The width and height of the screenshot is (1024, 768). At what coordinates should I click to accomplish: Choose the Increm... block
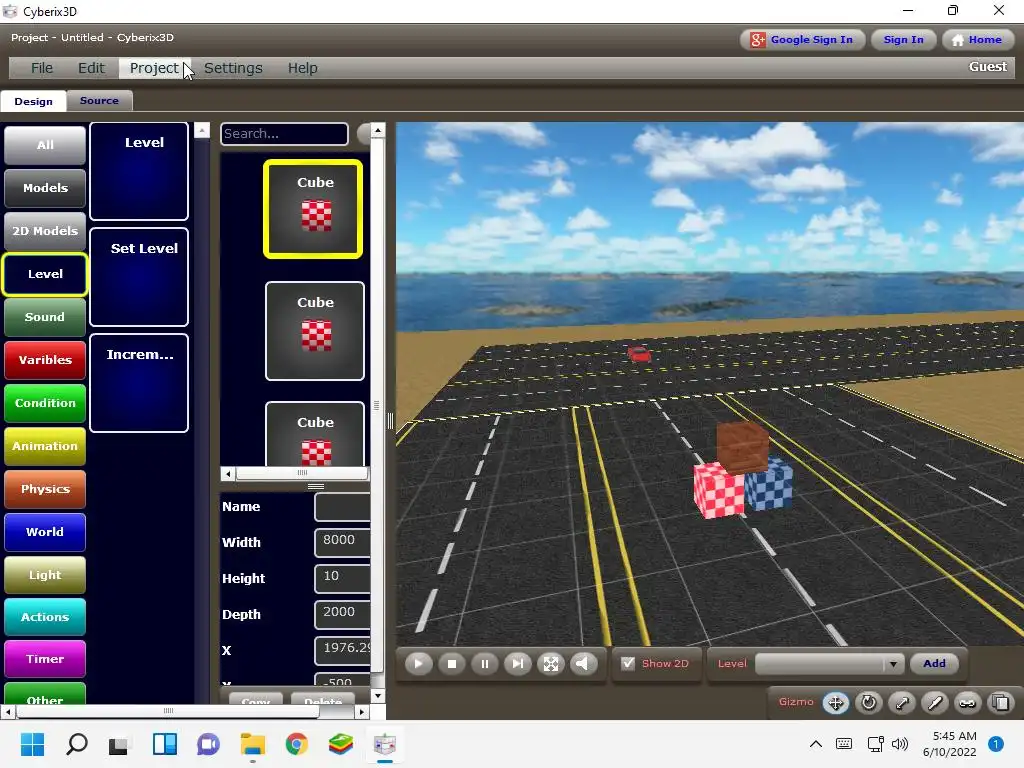pos(139,383)
